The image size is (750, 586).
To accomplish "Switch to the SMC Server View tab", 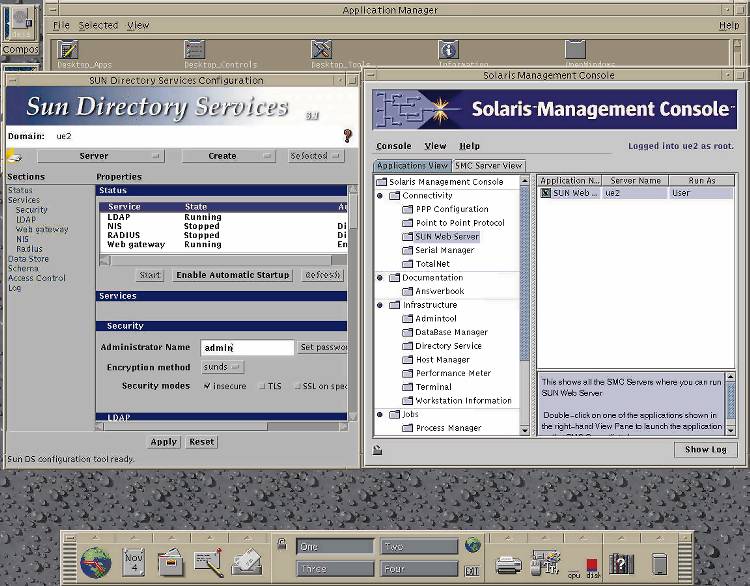I will [488, 165].
